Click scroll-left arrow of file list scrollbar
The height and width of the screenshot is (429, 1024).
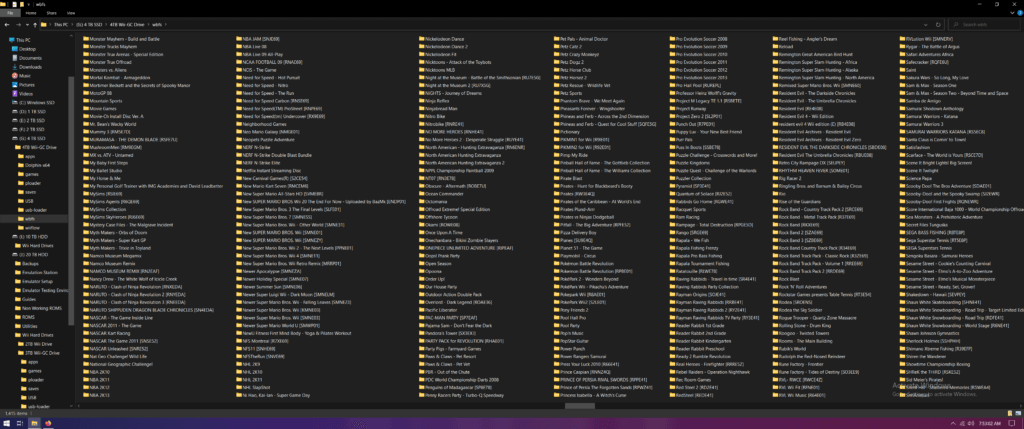(x=79, y=405)
